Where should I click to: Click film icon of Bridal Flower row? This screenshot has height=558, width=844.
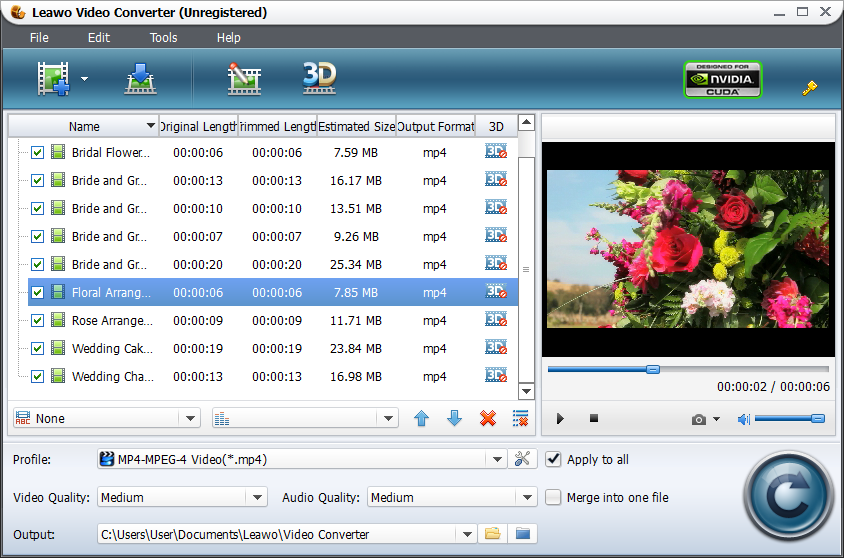point(58,152)
